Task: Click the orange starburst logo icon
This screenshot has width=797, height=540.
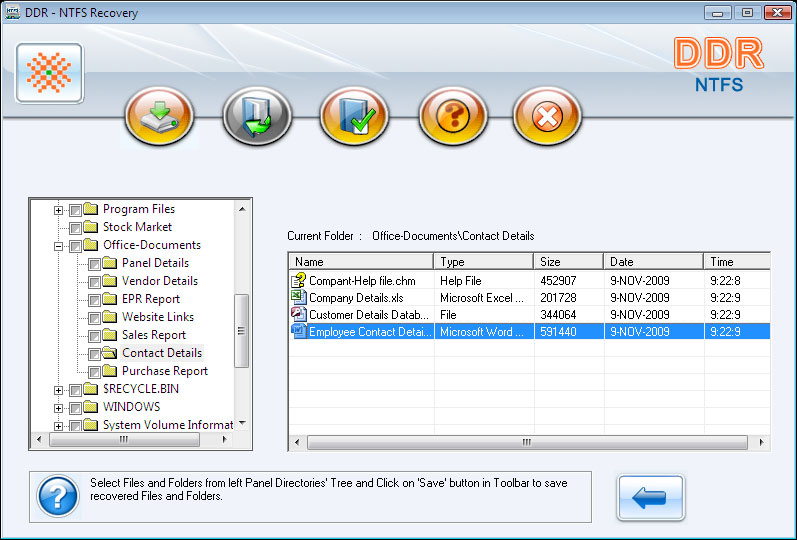Action: pyautogui.click(x=49, y=73)
